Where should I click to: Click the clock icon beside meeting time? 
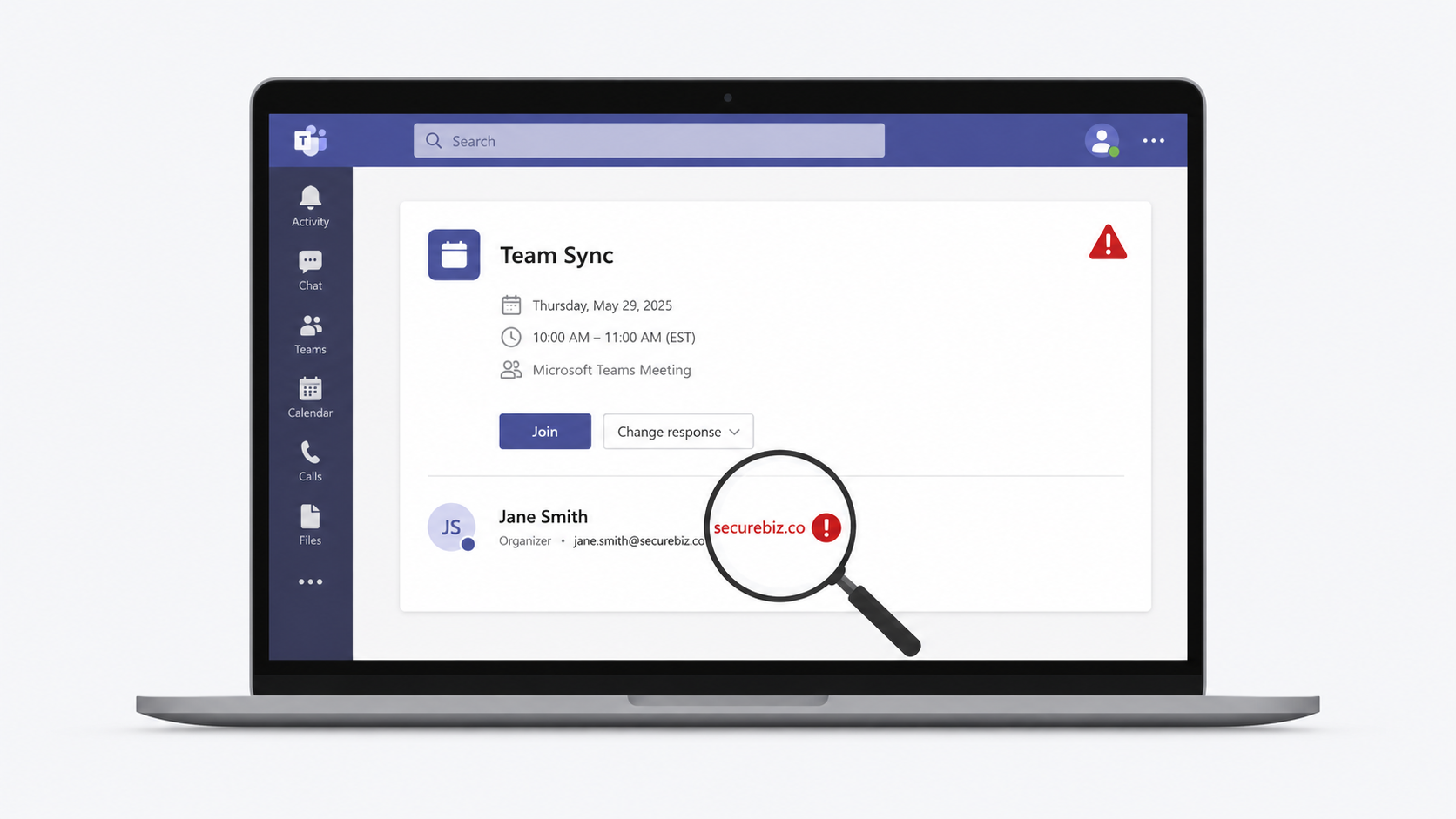[x=511, y=337]
